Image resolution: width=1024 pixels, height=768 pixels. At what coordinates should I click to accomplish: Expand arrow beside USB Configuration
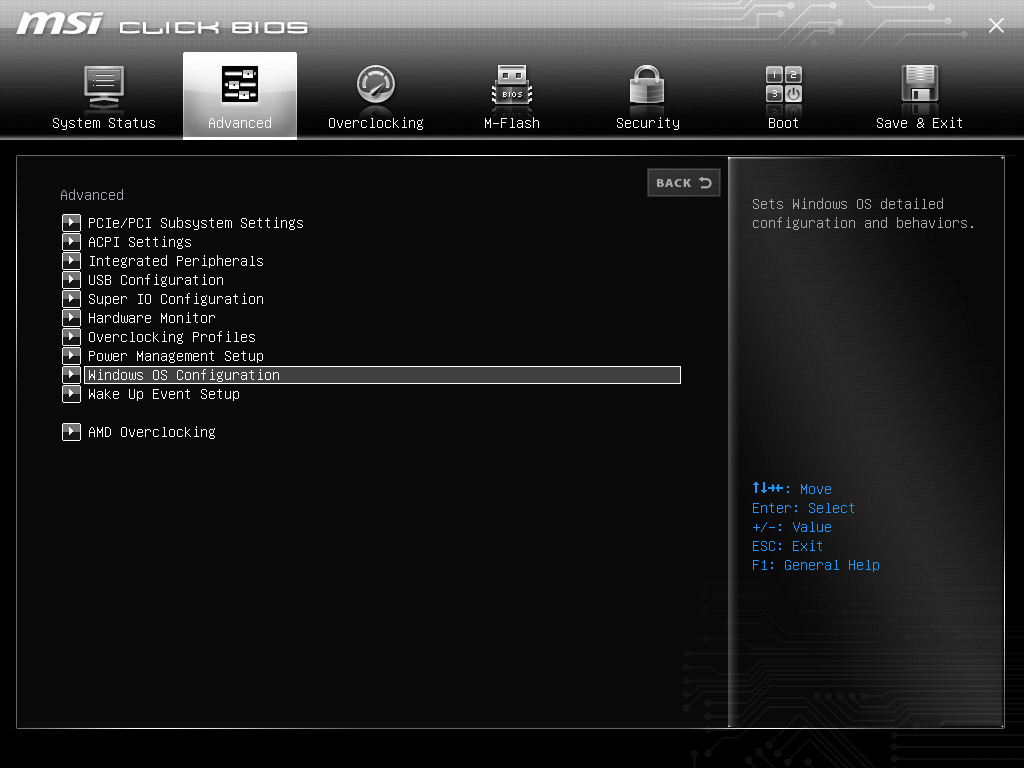pyautogui.click(x=71, y=280)
